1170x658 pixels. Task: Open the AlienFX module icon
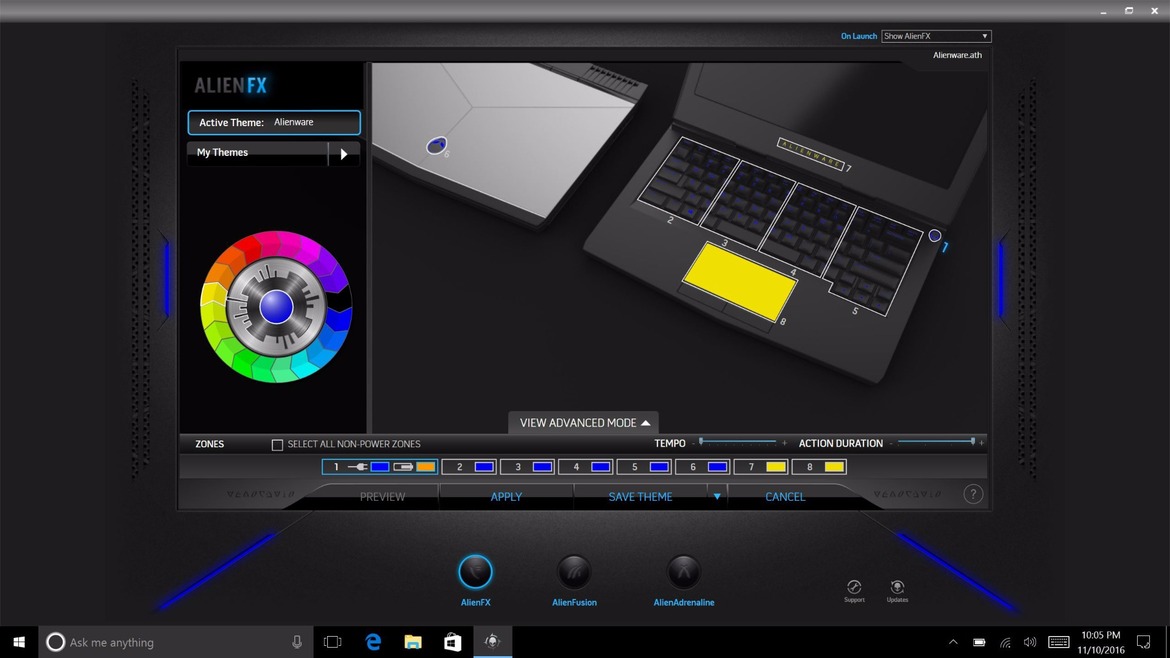click(475, 572)
